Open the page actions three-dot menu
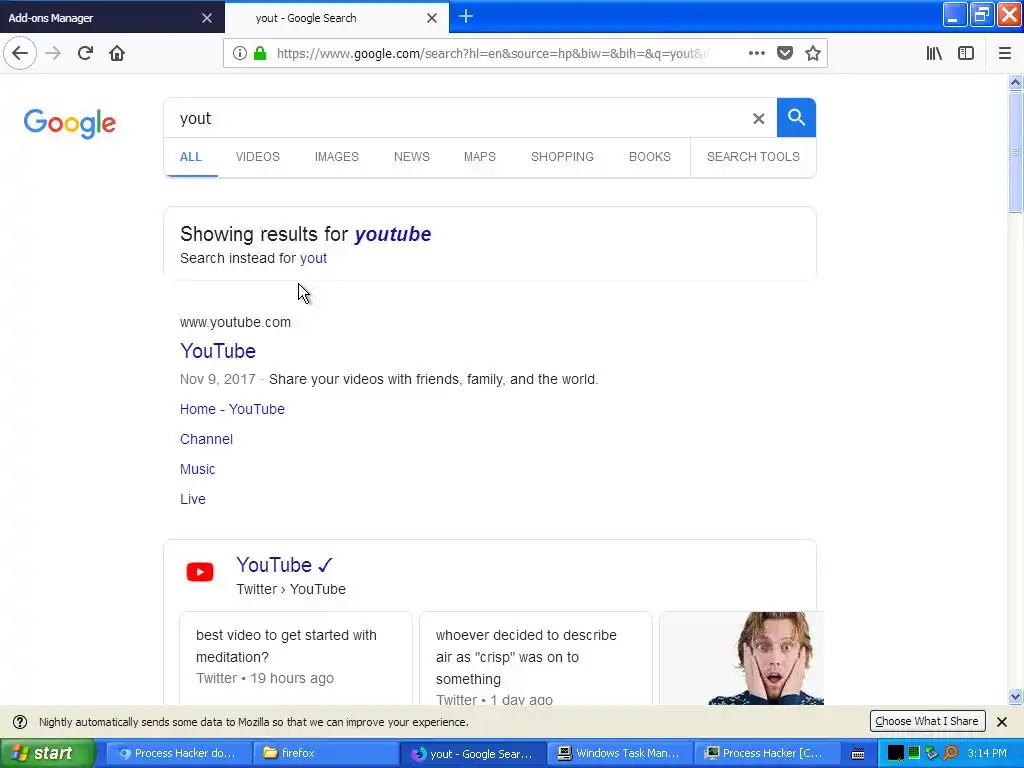 click(x=756, y=53)
